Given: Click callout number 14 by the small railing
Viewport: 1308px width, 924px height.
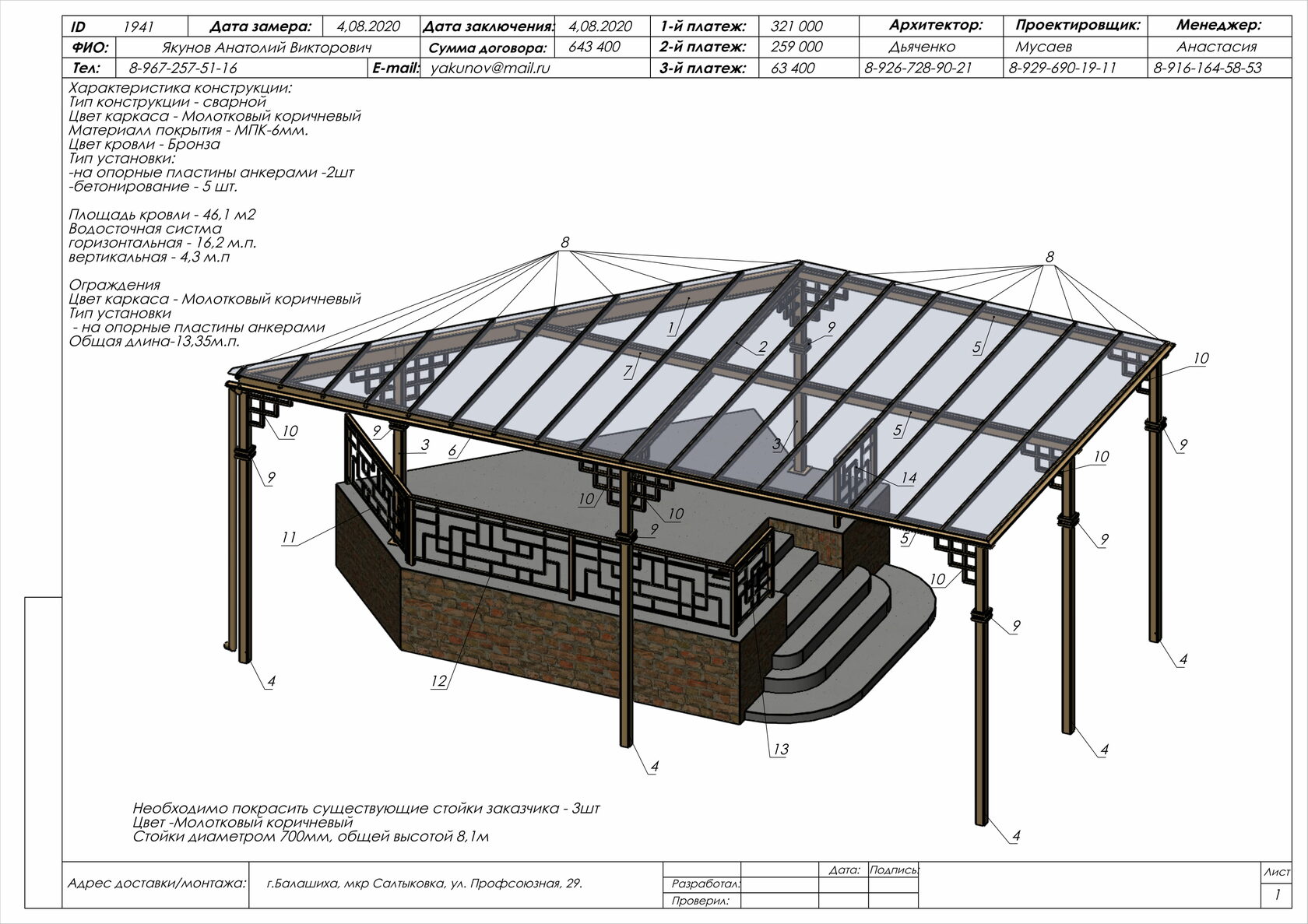Looking at the screenshot, I should point(909,478).
